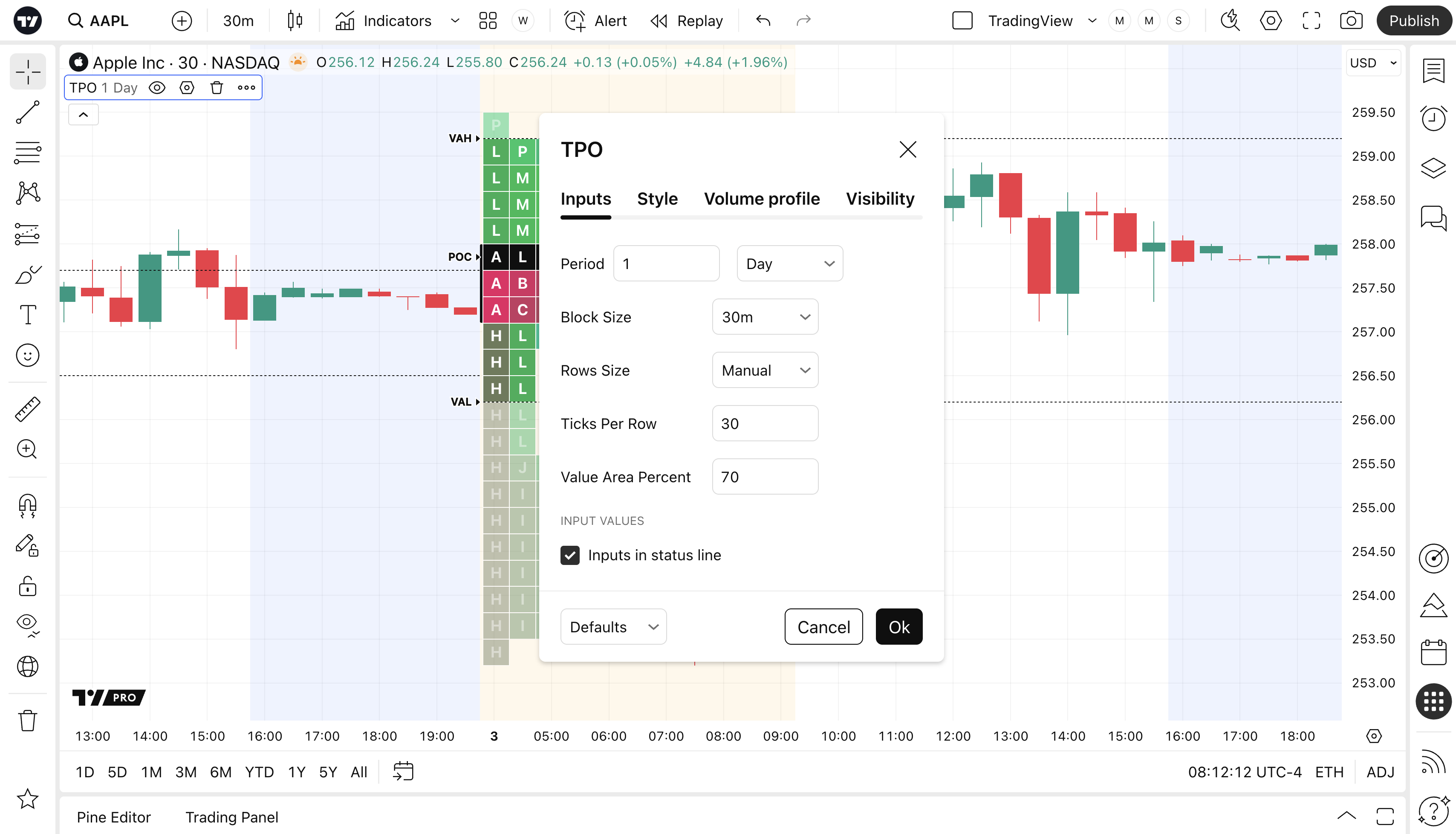1456x834 pixels.
Task: Click the Cancel button
Action: click(823, 627)
